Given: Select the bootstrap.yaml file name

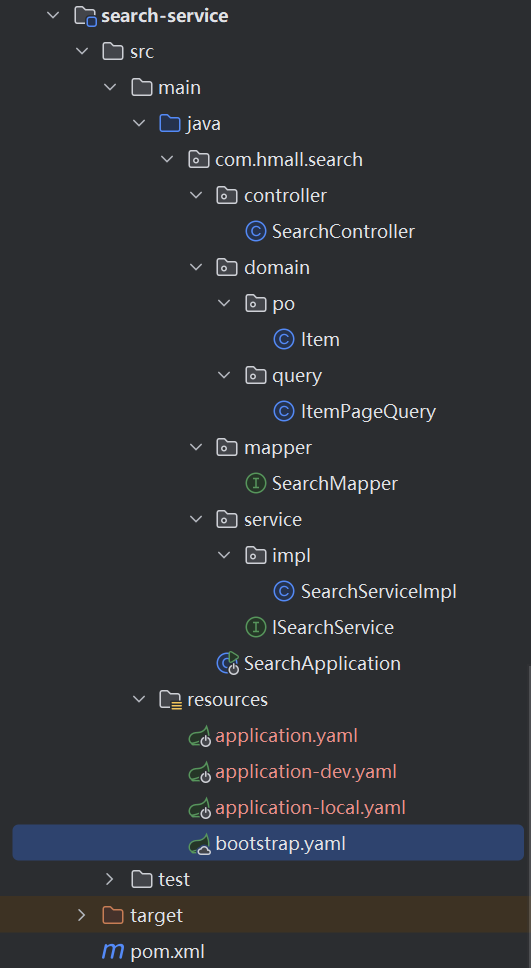Looking at the screenshot, I should tap(280, 843).
